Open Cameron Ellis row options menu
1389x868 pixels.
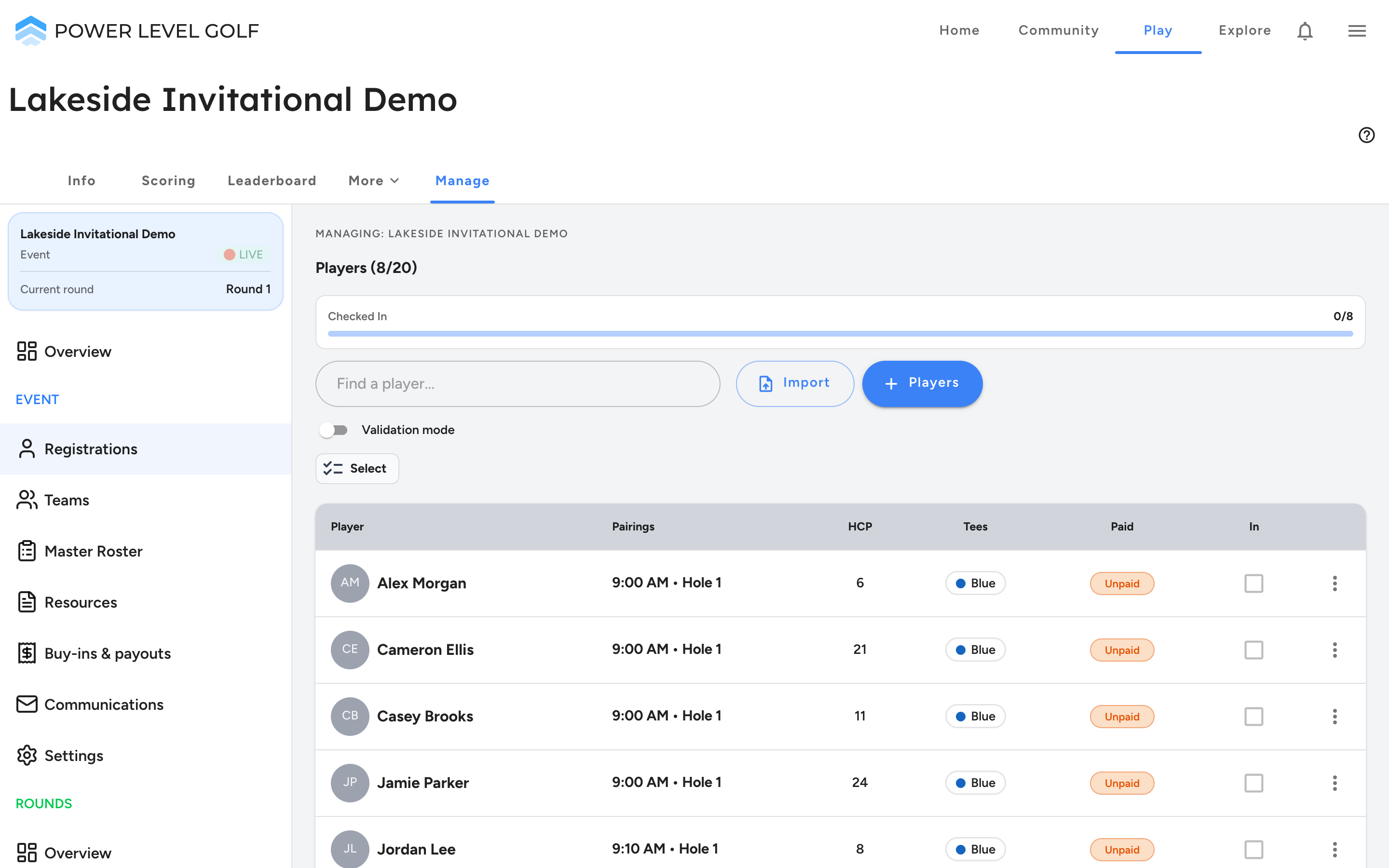tap(1335, 650)
